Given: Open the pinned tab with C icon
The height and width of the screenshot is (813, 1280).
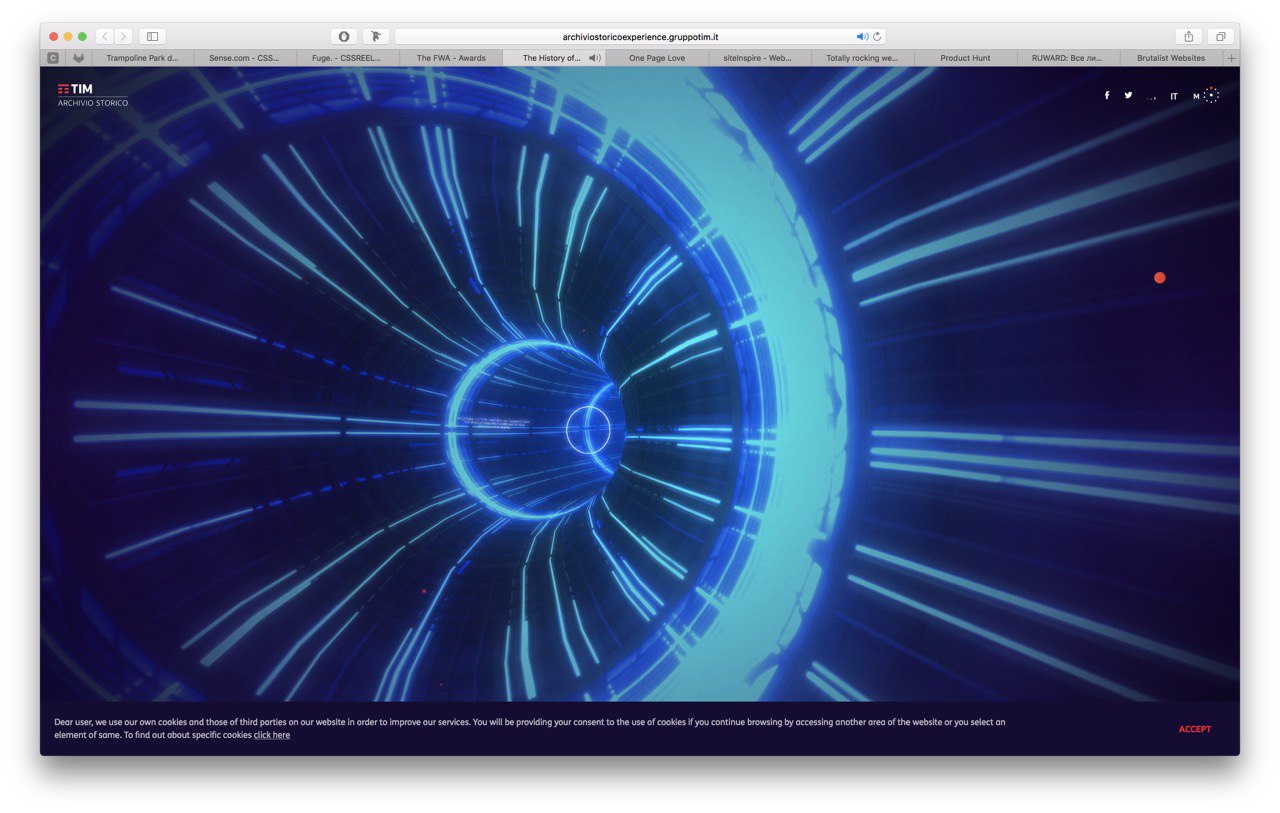Looking at the screenshot, I should [53, 58].
